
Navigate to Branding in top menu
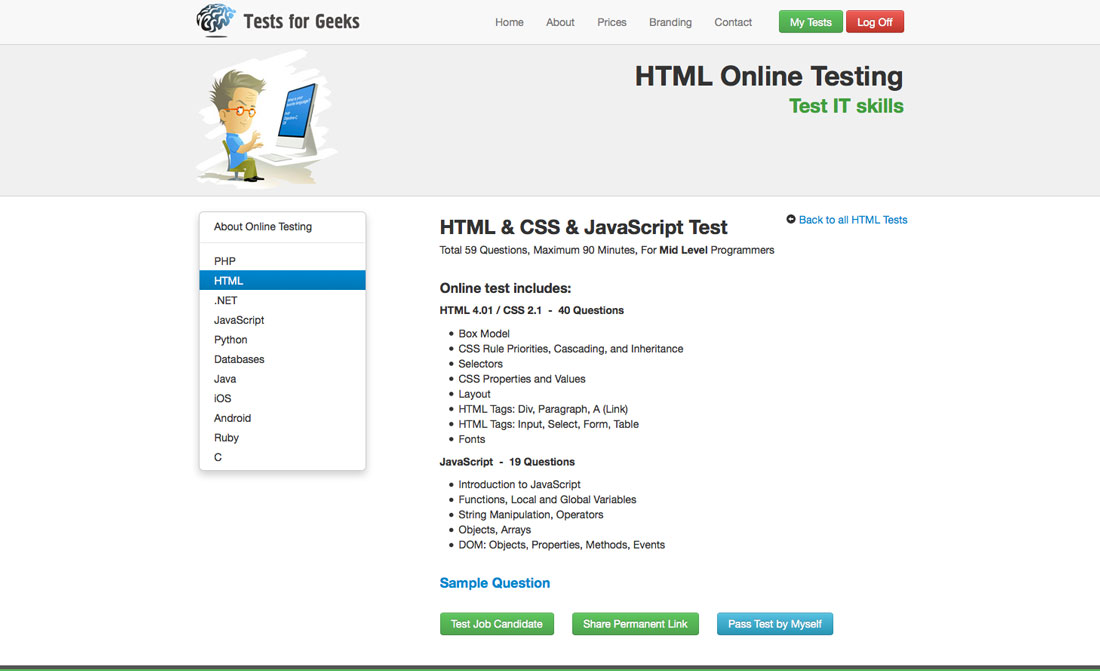(x=670, y=22)
